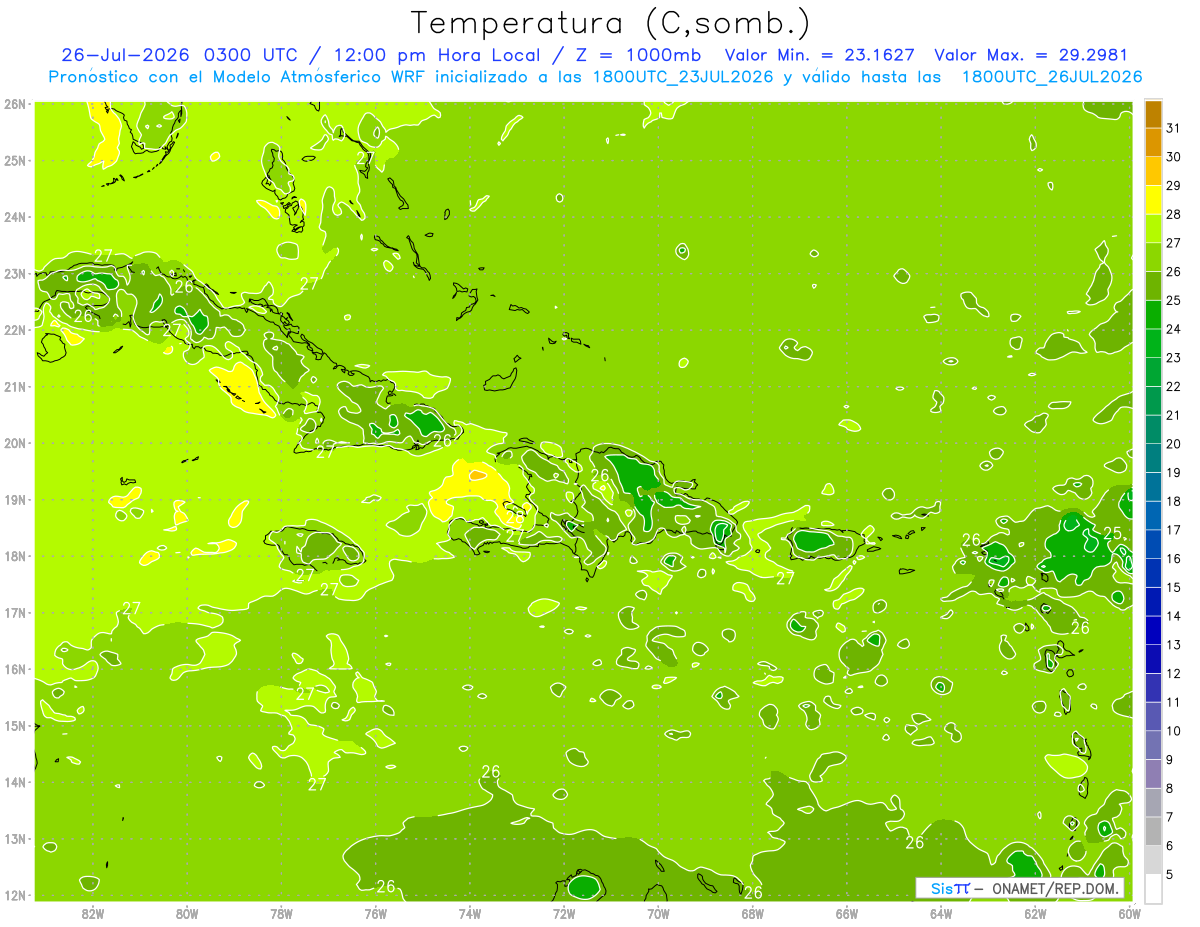The image size is (1200, 927).
Task: Click the legend value 28
Action: [x=1173, y=214]
